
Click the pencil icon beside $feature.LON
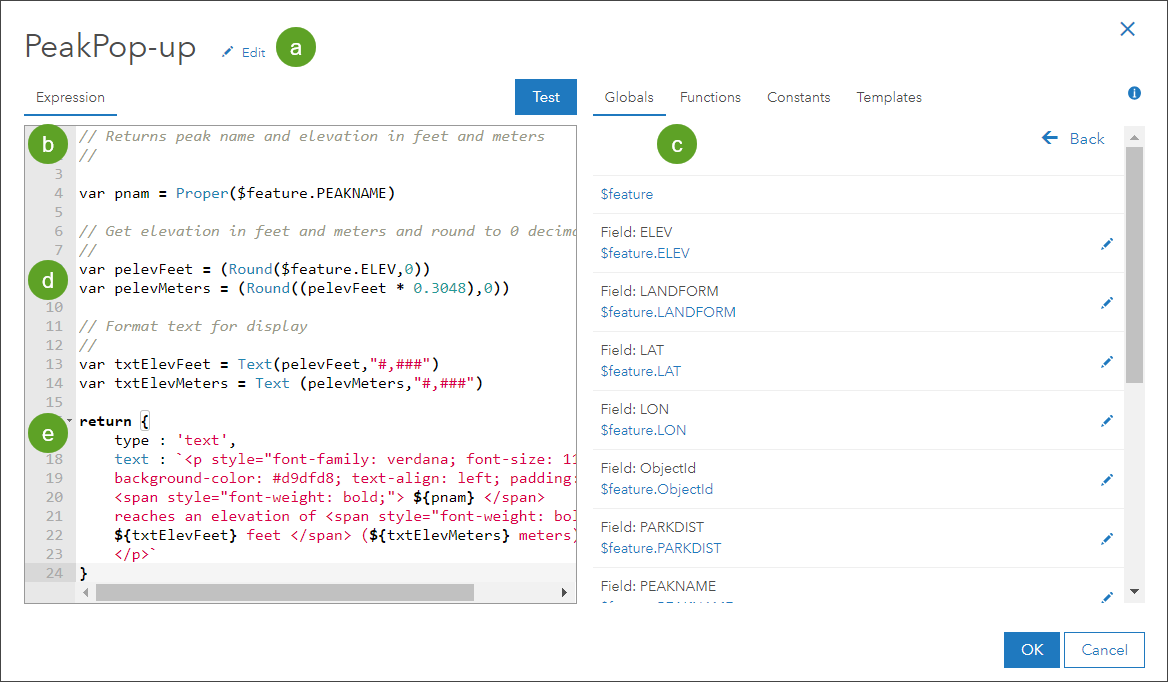(1107, 420)
